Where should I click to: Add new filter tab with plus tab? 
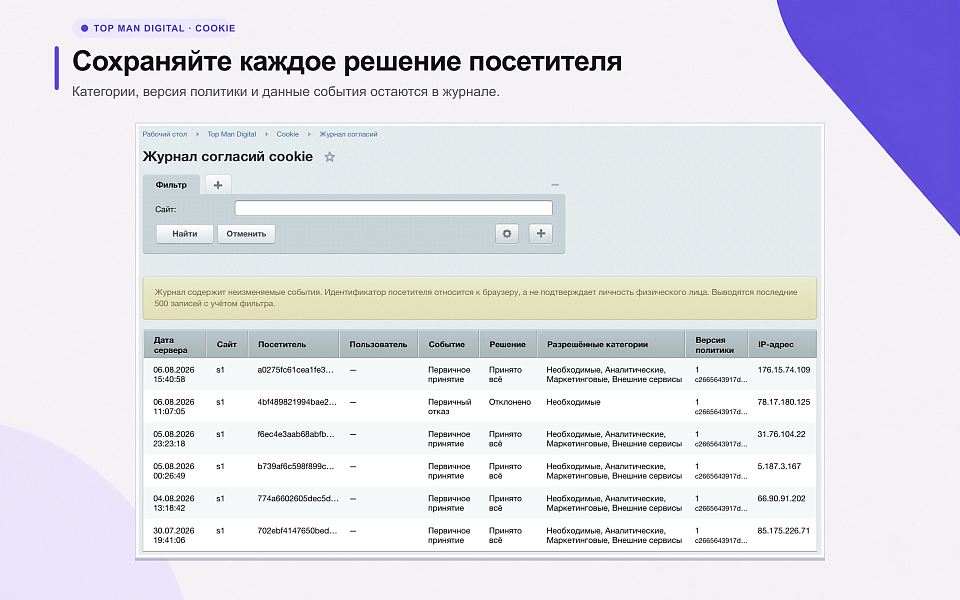coord(218,184)
